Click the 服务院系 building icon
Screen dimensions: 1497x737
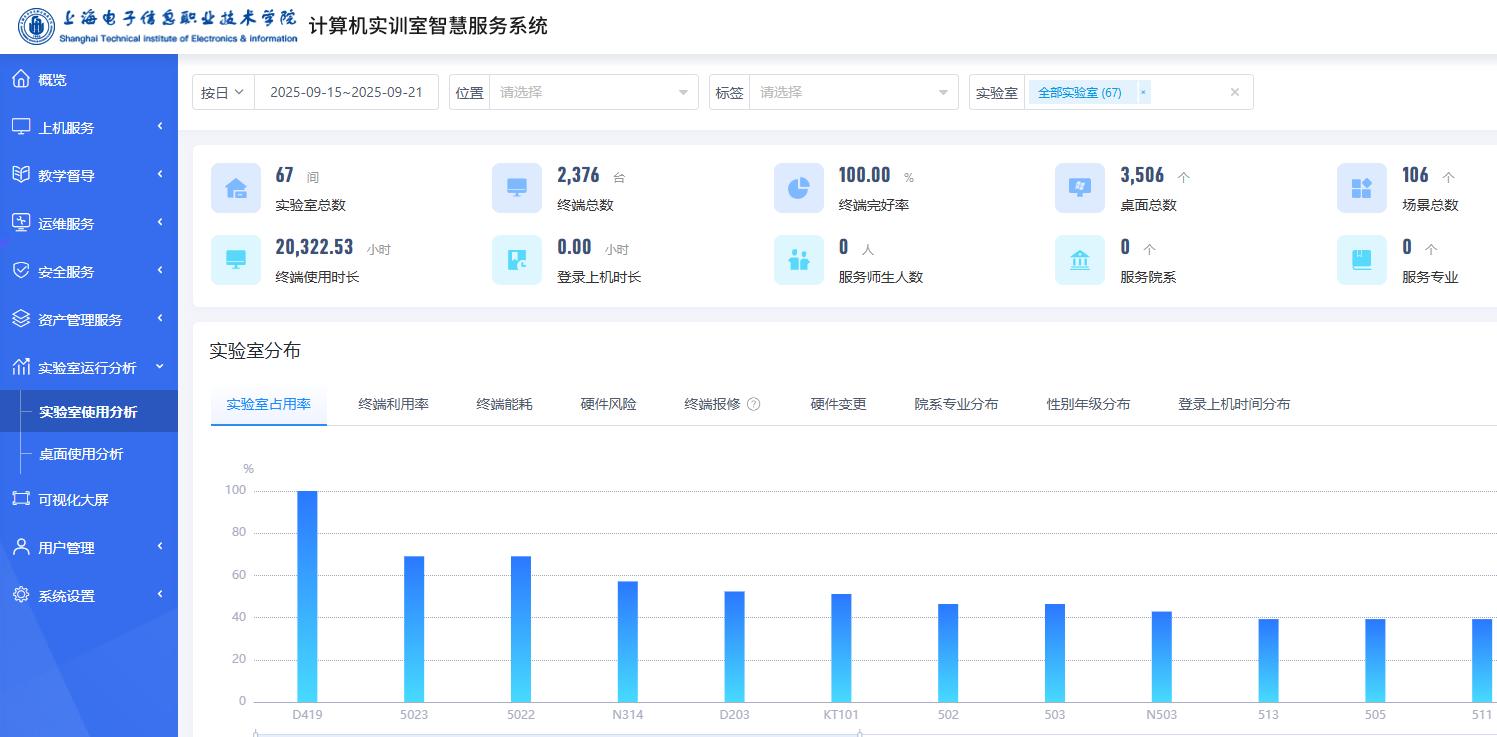click(1080, 260)
